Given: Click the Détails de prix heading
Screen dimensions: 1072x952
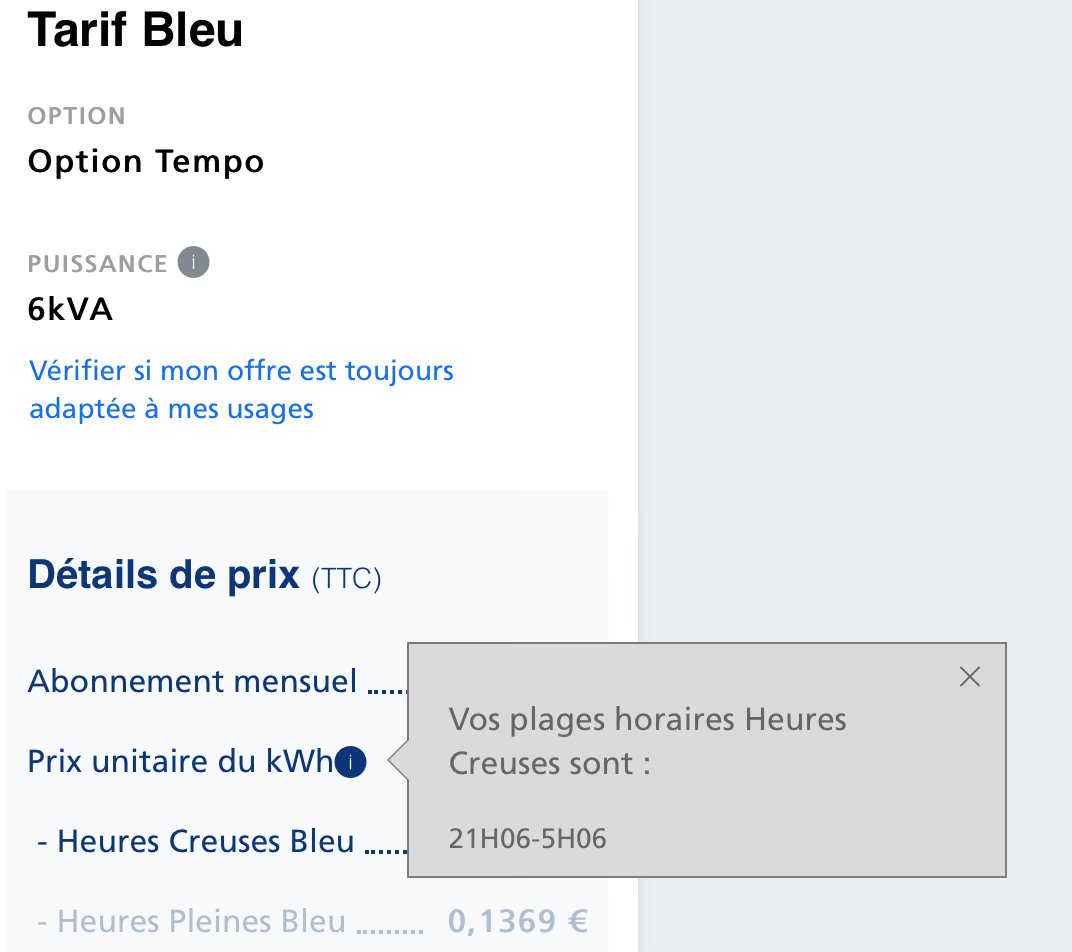Looking at the screenshot, I should coord(163,574).
